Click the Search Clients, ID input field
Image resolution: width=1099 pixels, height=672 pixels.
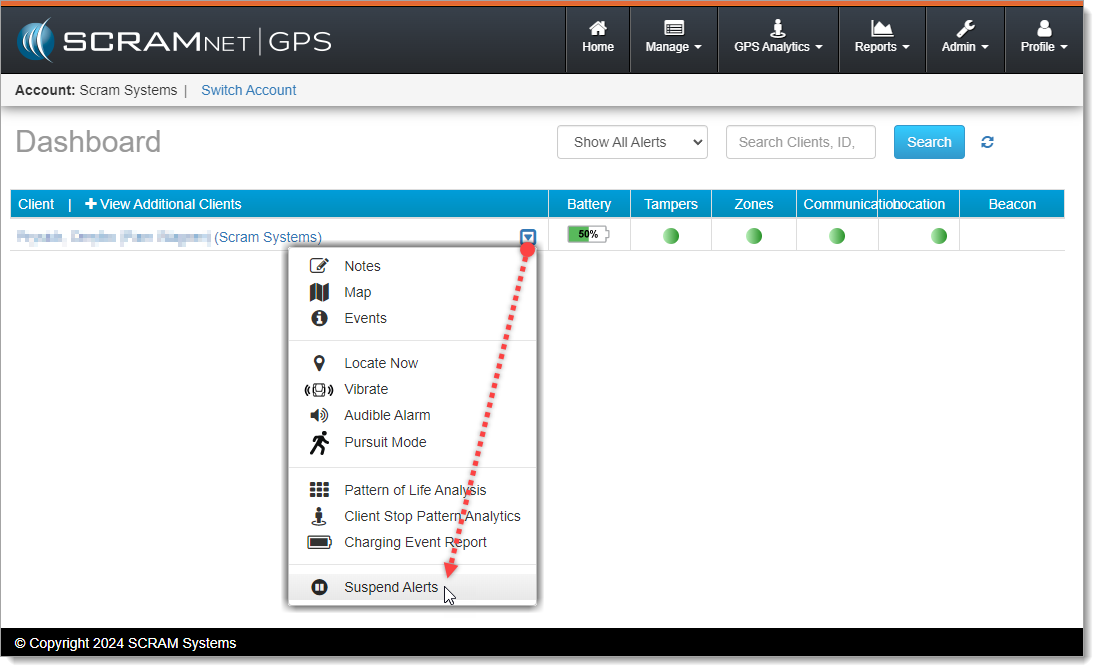pos(800,142)
